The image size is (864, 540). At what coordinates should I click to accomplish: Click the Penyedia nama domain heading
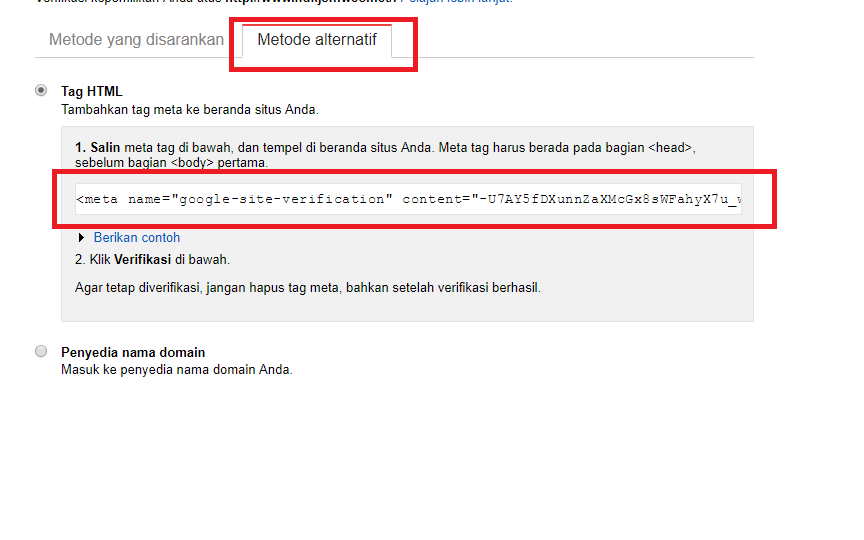[133, 352]
